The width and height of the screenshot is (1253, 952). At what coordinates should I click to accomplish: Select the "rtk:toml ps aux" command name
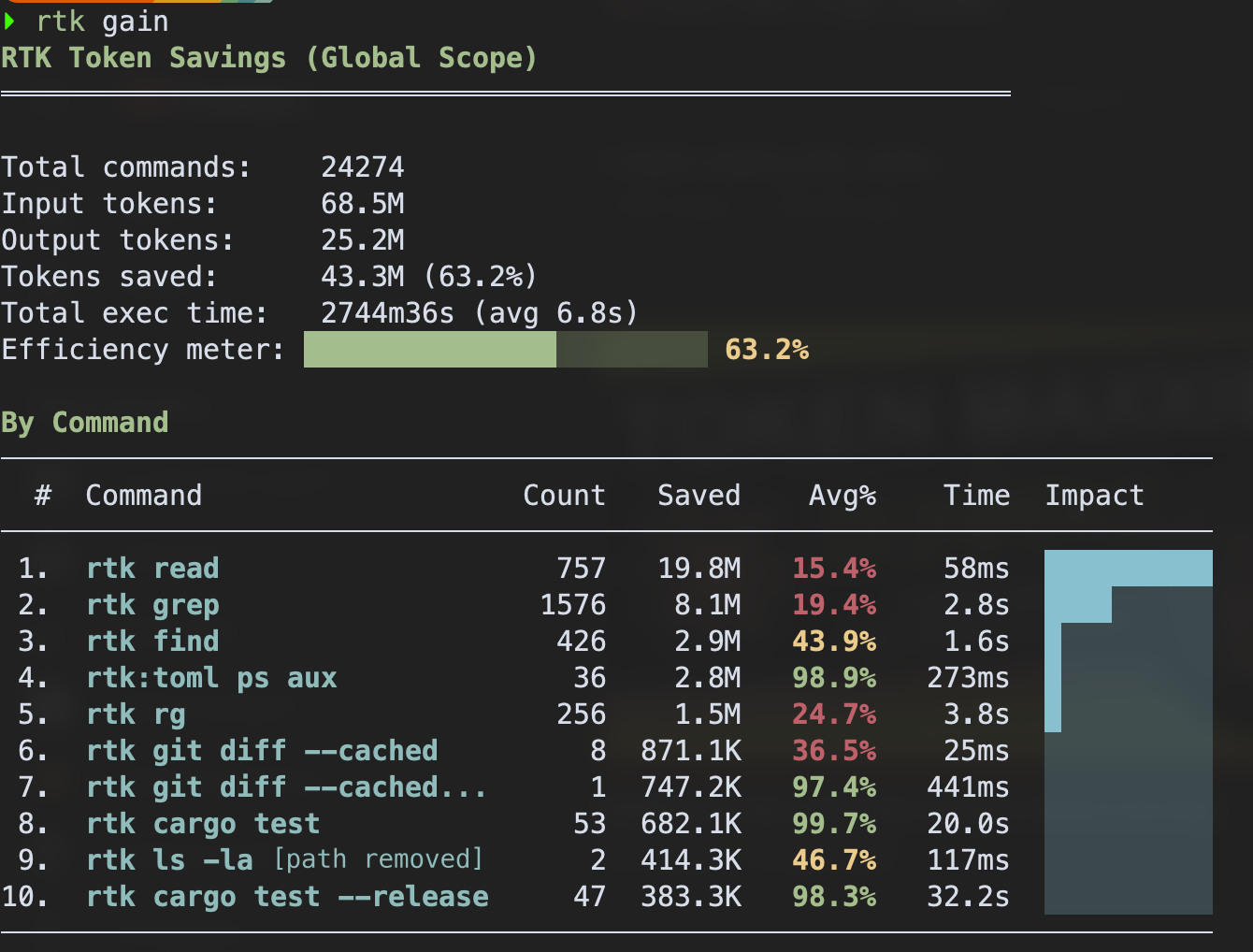(x=211, y=678)
